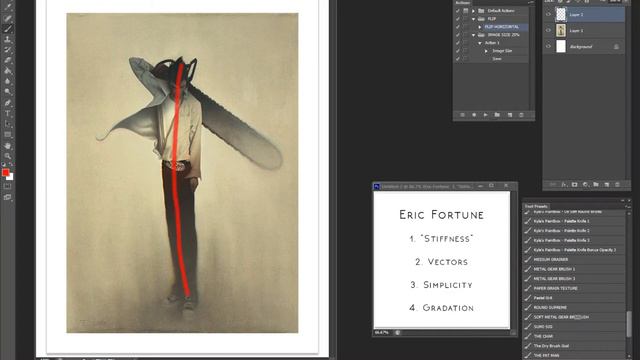The image size is (640, 360).
Task: Toggle FLIP set checkmark
Action: coord(458,19)
